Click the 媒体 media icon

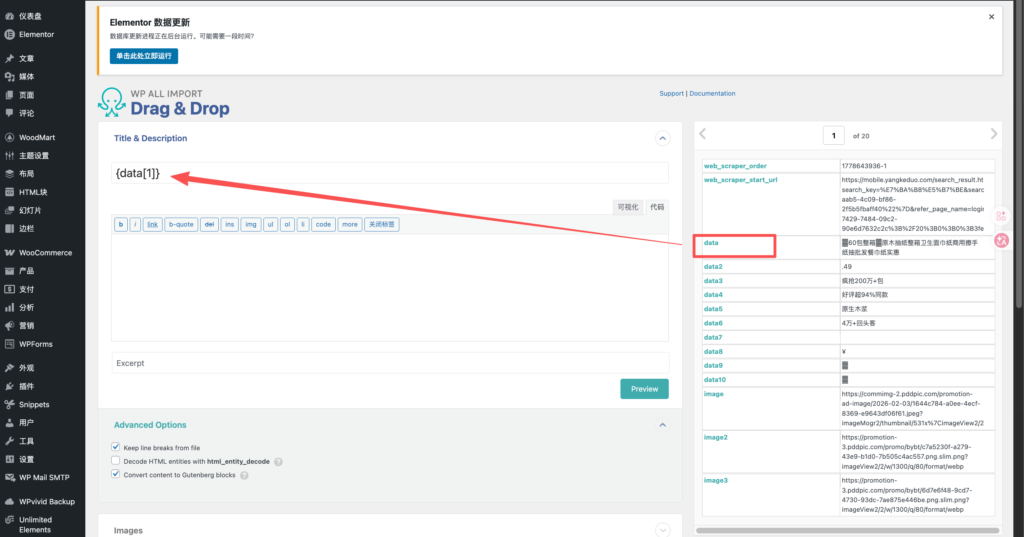point(9,76)
